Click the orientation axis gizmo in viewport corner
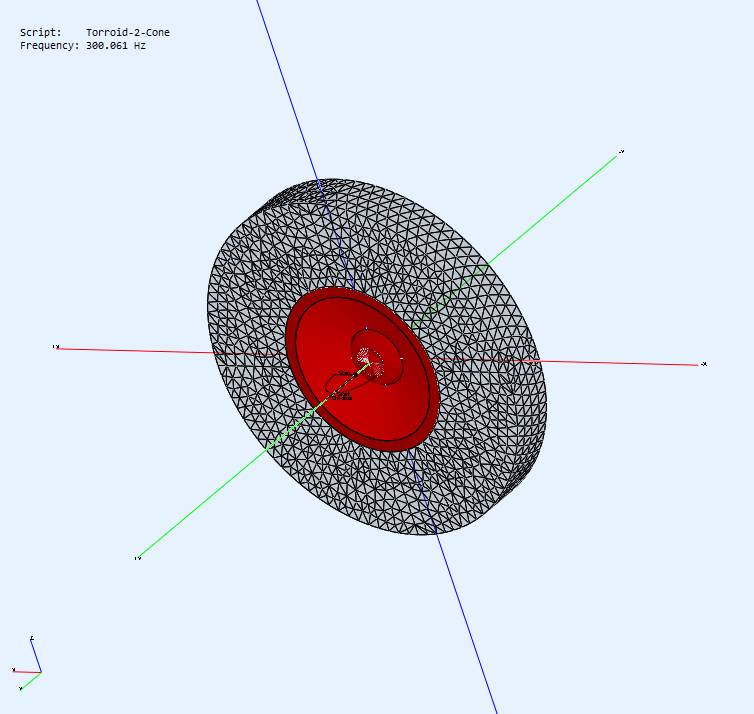This screenshot has width=754, height=714. [x=26, y=664]
